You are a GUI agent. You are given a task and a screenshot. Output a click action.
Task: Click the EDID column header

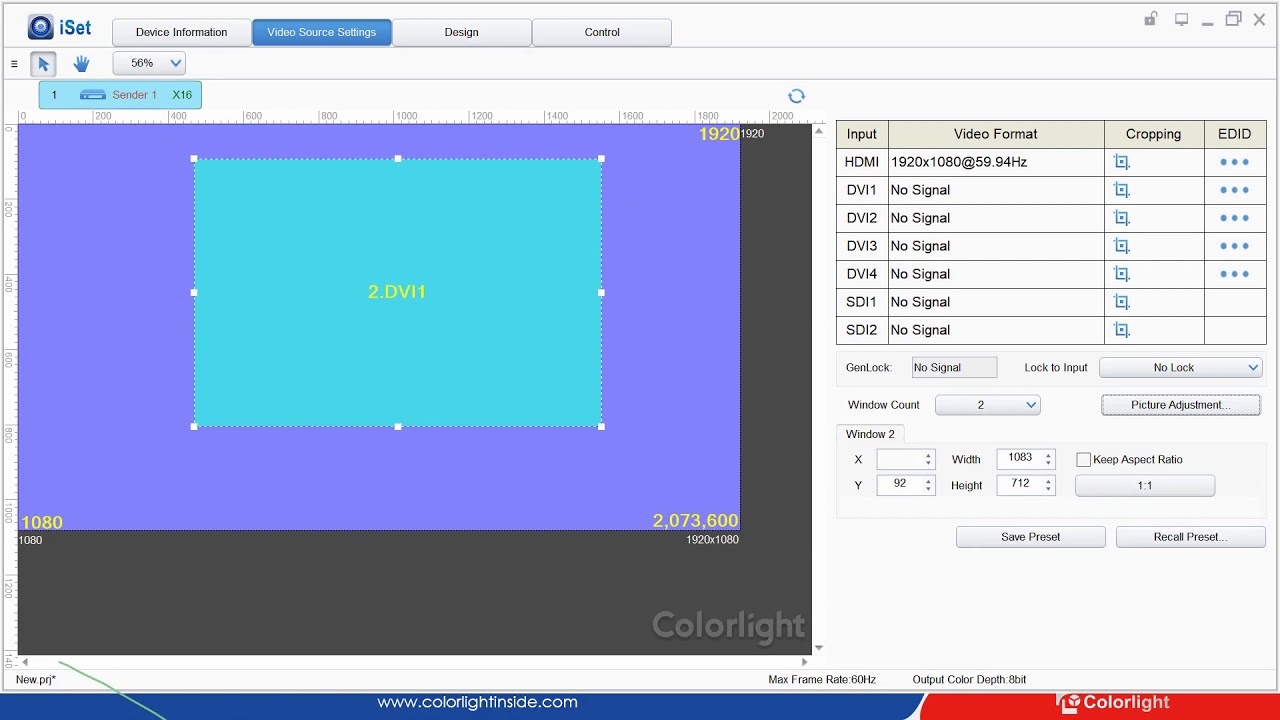click(x=1235, y=134)
